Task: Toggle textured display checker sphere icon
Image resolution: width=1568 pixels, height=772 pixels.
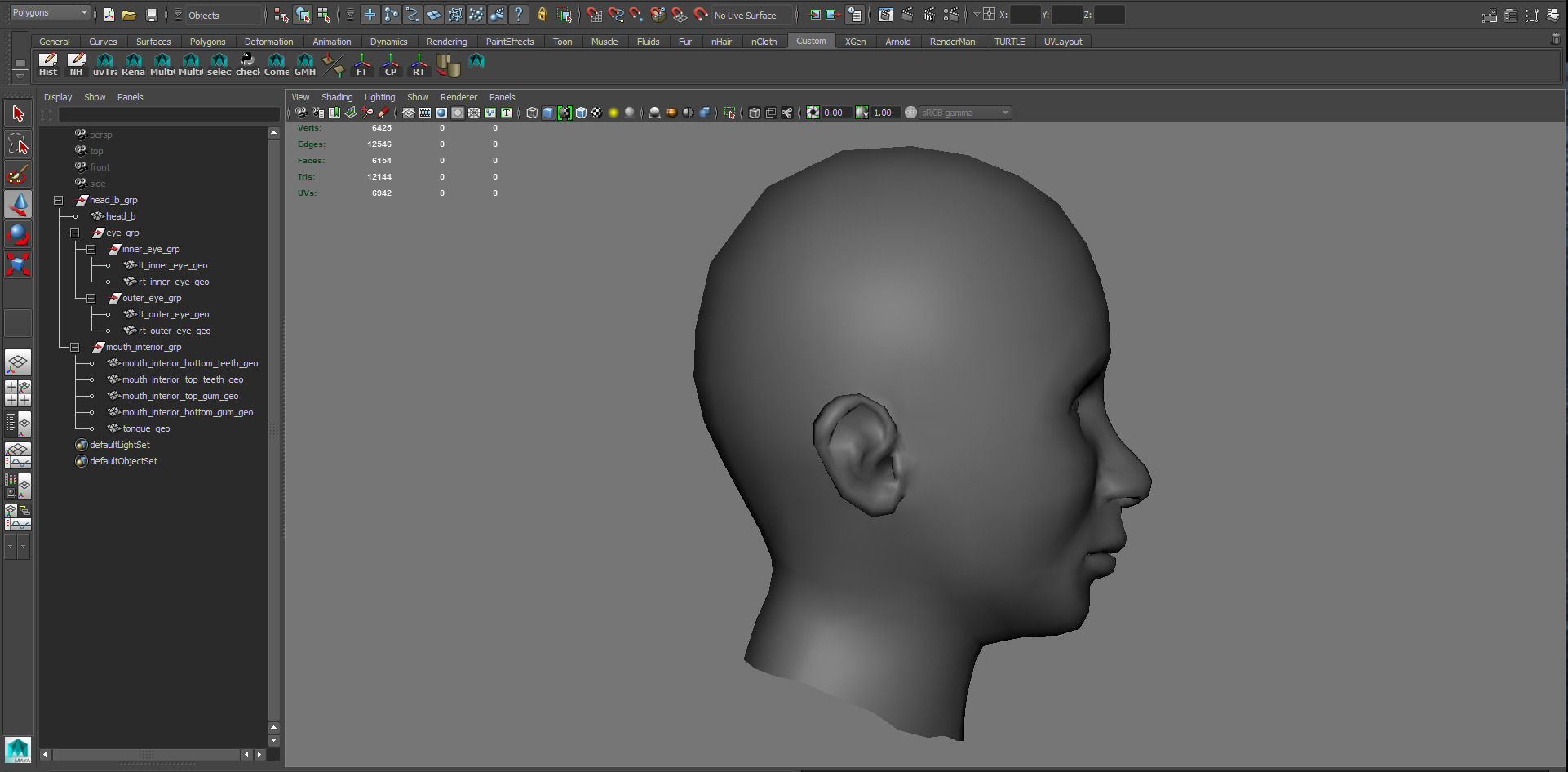Action: click(x=597, y=113)
